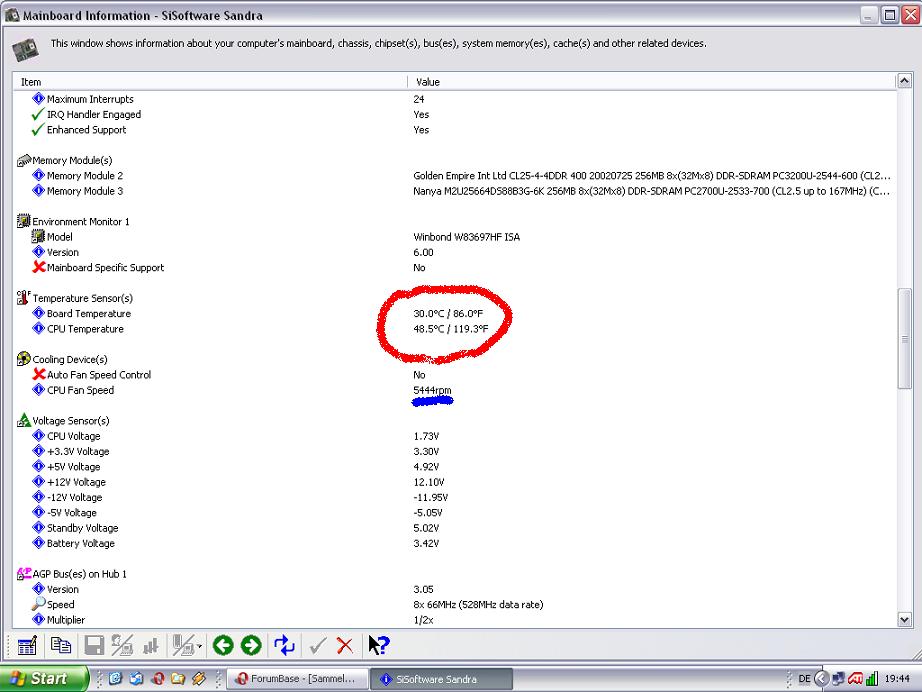Click the vertical scrollbar thumb
Image resolution: width=922 pixels, height=692 pixels.
(904, 339)
